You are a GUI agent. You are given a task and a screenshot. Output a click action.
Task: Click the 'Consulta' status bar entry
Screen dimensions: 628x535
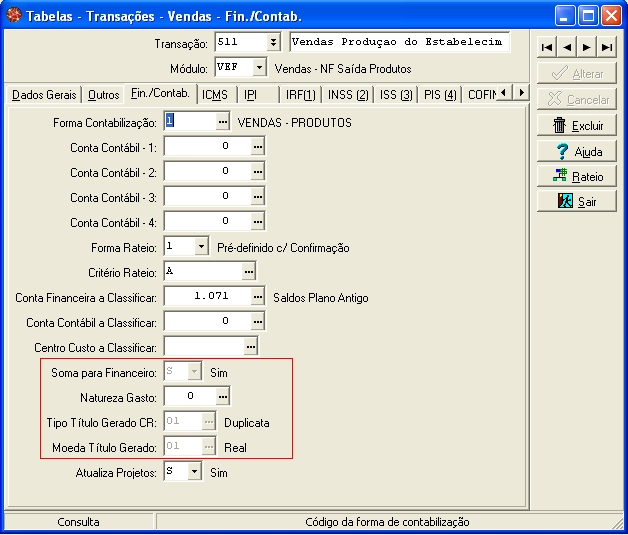[x=78, y=522]
